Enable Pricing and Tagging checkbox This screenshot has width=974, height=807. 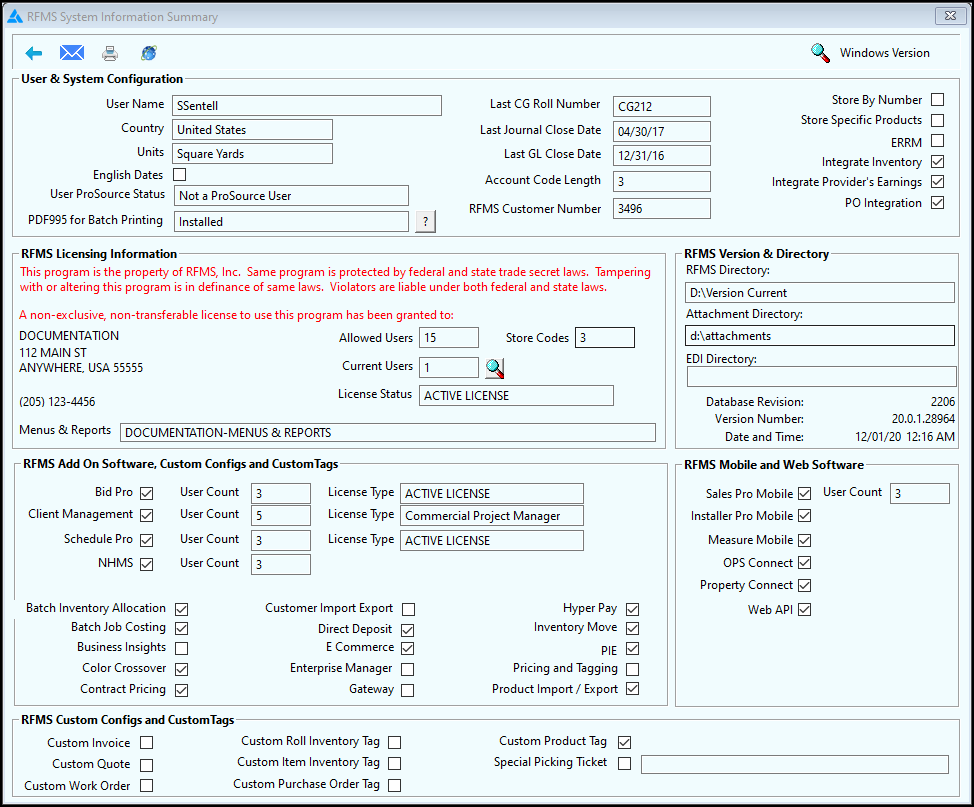click(x=632, y=669)
